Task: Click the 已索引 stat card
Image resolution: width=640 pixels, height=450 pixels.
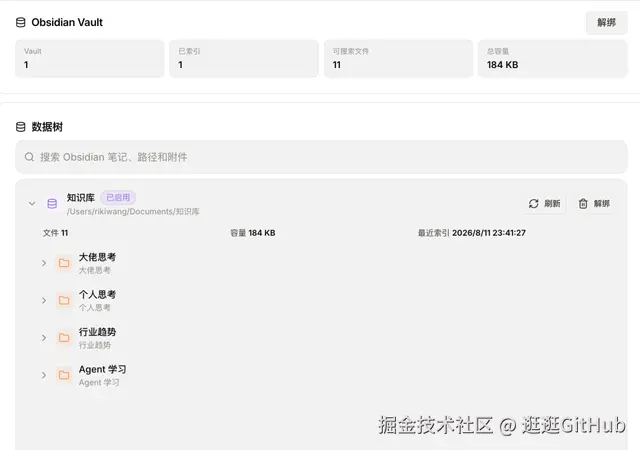Action: pyautogui.click(x=244, y=58)
